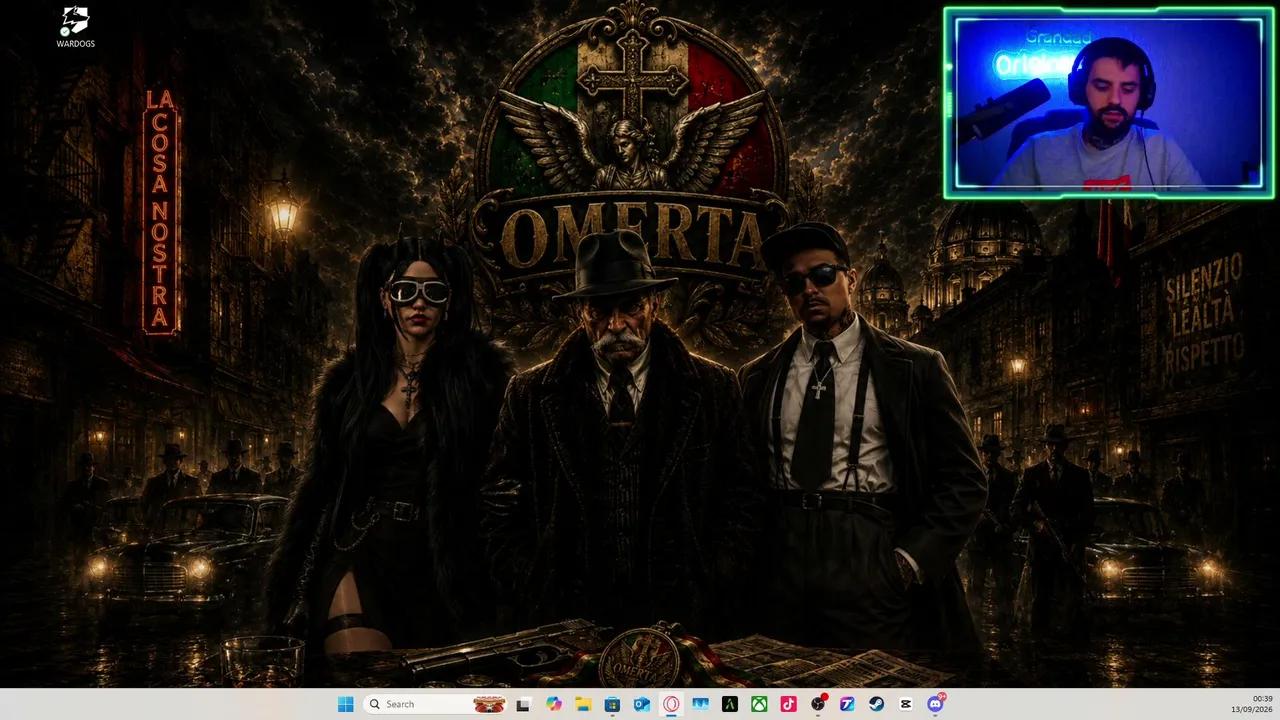Open Outlook from the taskbar
The width and height of the screenshot is (1280, 720).
click(x=641, y=704)
